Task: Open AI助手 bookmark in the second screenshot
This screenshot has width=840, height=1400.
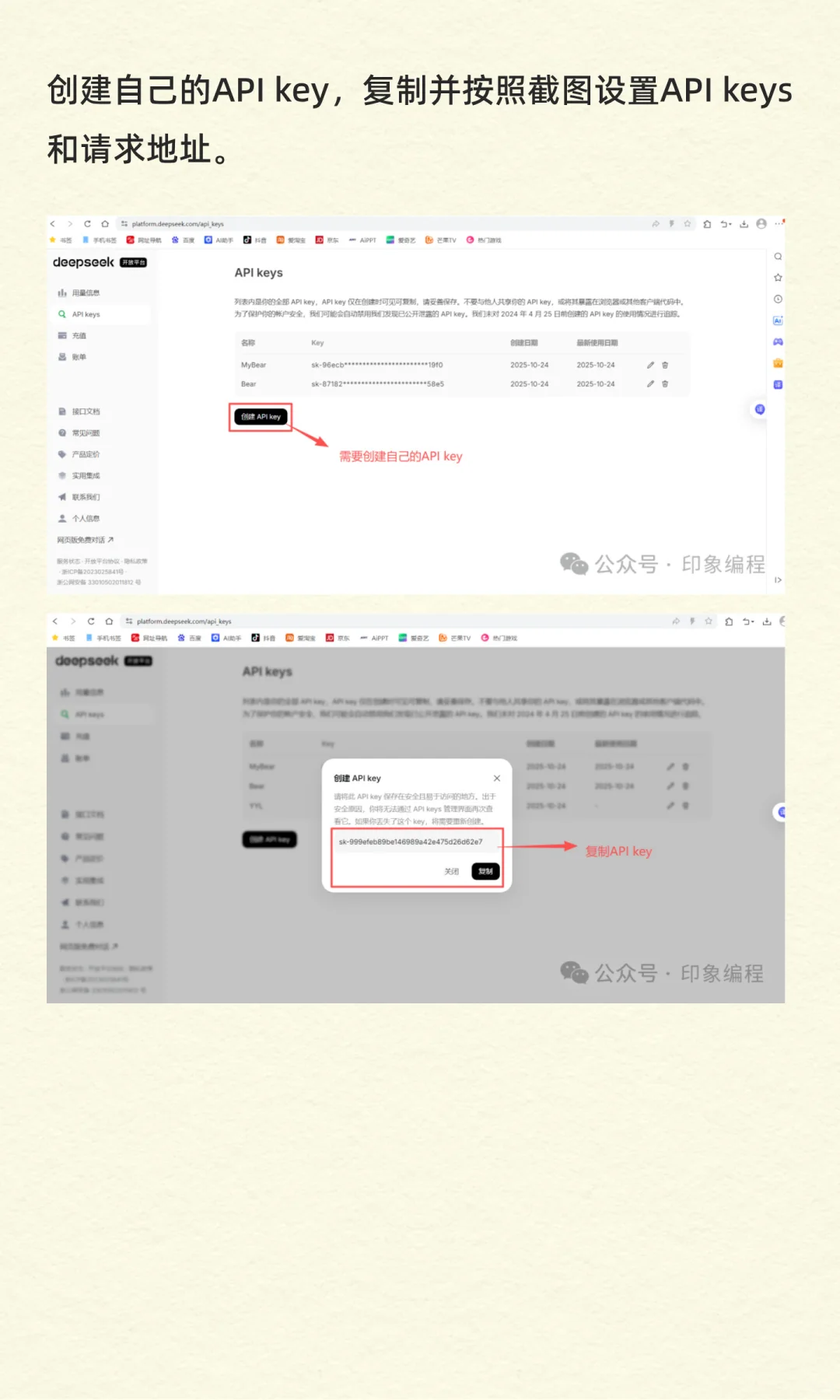Action: pyautogui.click(x=226, y=638)
